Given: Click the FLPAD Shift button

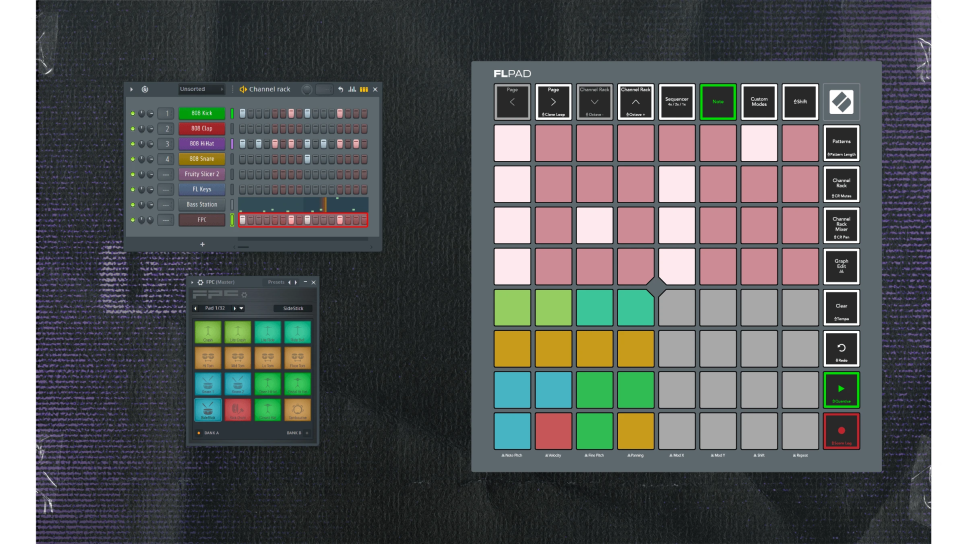Looking at the screenshot, I should coord(800,102).
